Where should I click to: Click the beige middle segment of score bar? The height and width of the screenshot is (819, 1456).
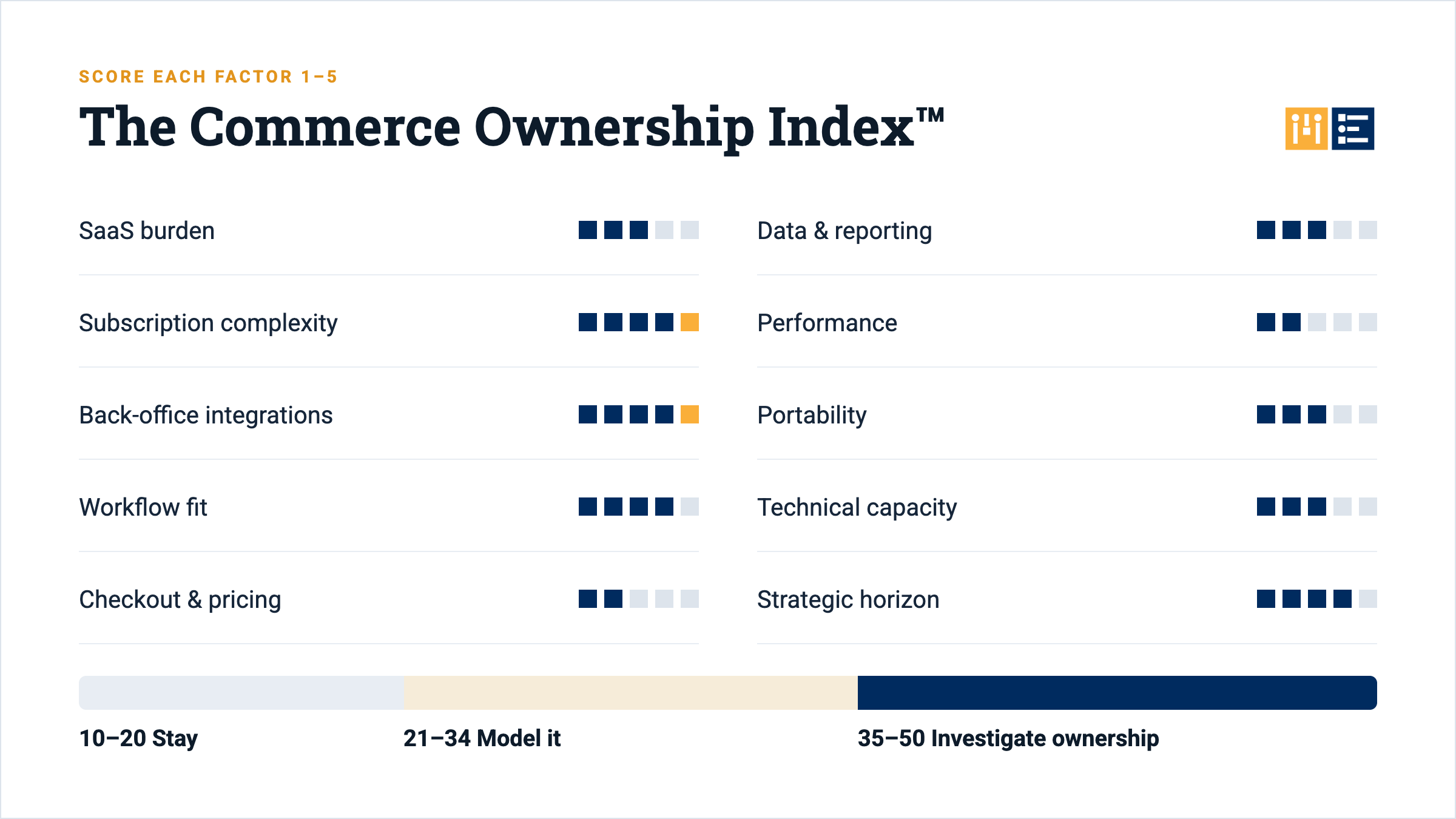631,693
